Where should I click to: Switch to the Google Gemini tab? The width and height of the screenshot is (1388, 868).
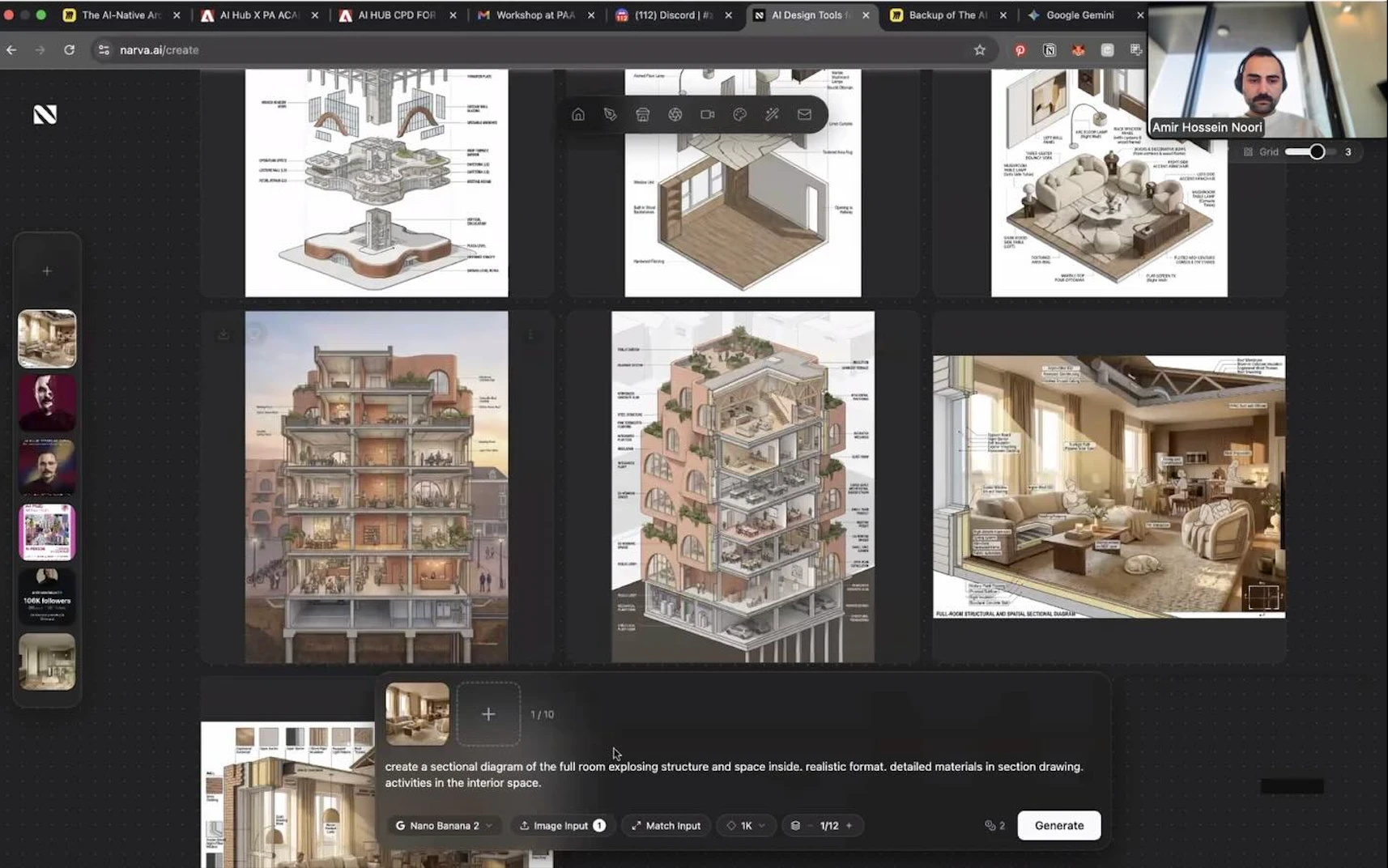(x=1079, y=15)
